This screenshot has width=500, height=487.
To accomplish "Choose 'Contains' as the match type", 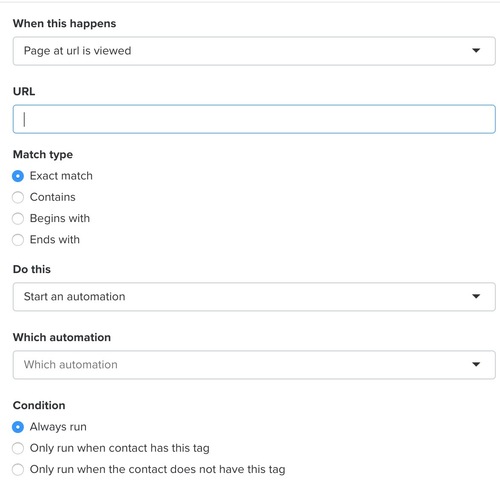I will (18, 197).
